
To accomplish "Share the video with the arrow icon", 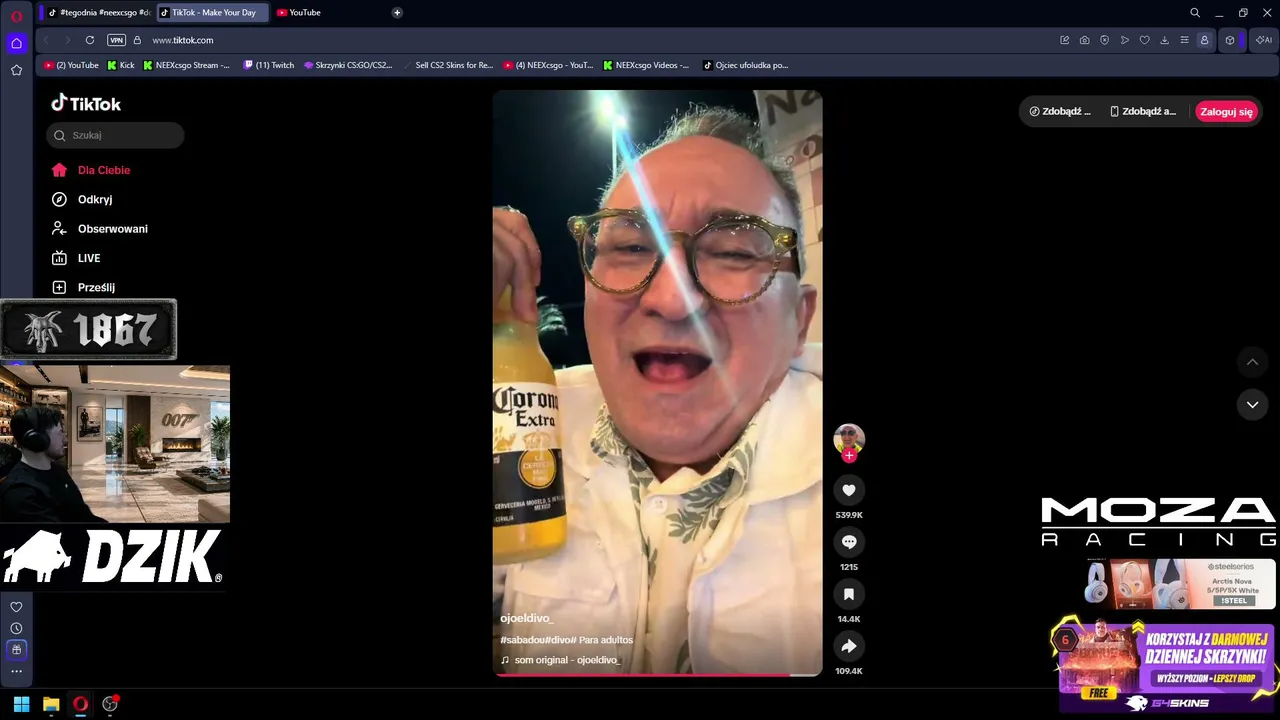I will [x=849, y=646].
